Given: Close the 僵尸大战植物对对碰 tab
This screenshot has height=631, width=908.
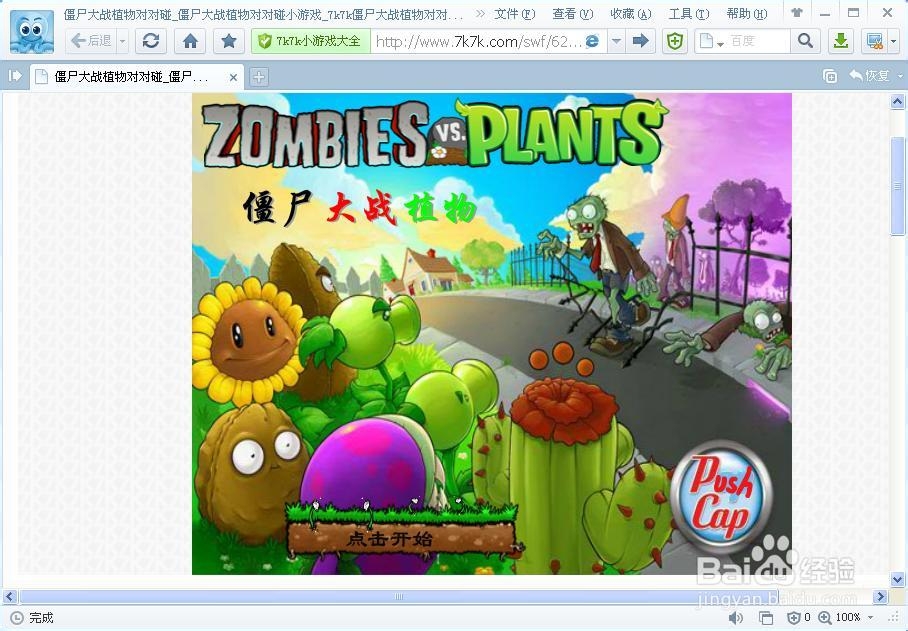Looking at the screenshot, I should [233, 76].
